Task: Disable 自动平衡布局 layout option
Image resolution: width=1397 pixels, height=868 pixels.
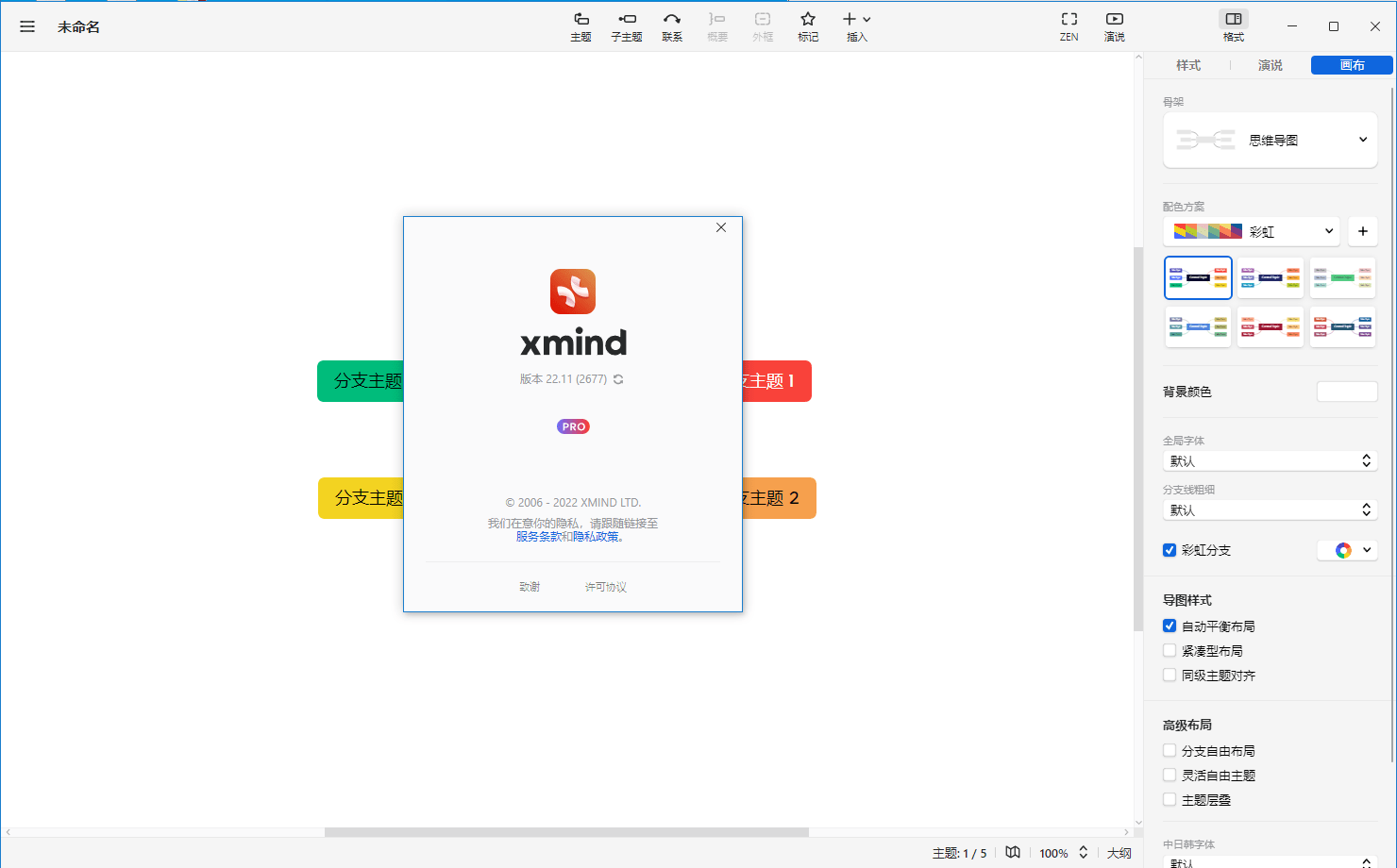Action: coord(1169,625)
